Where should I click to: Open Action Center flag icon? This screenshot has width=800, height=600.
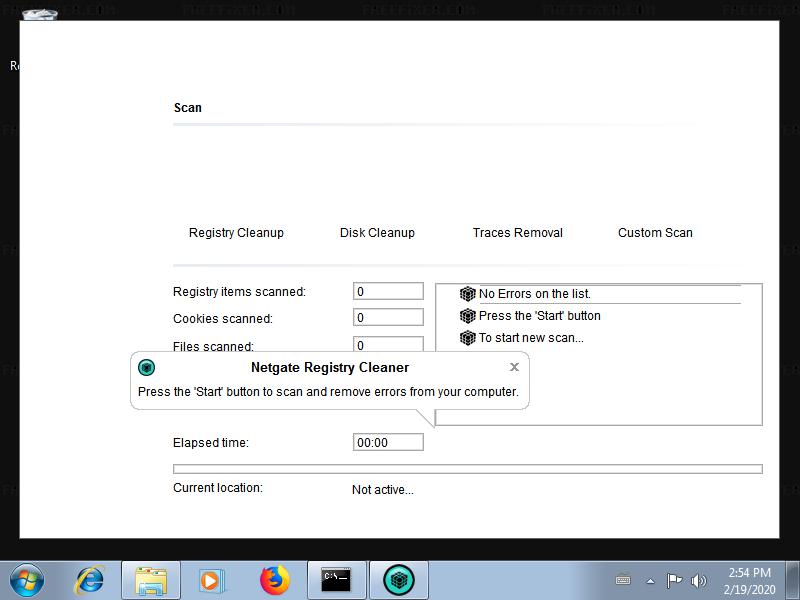click(674, 581)
